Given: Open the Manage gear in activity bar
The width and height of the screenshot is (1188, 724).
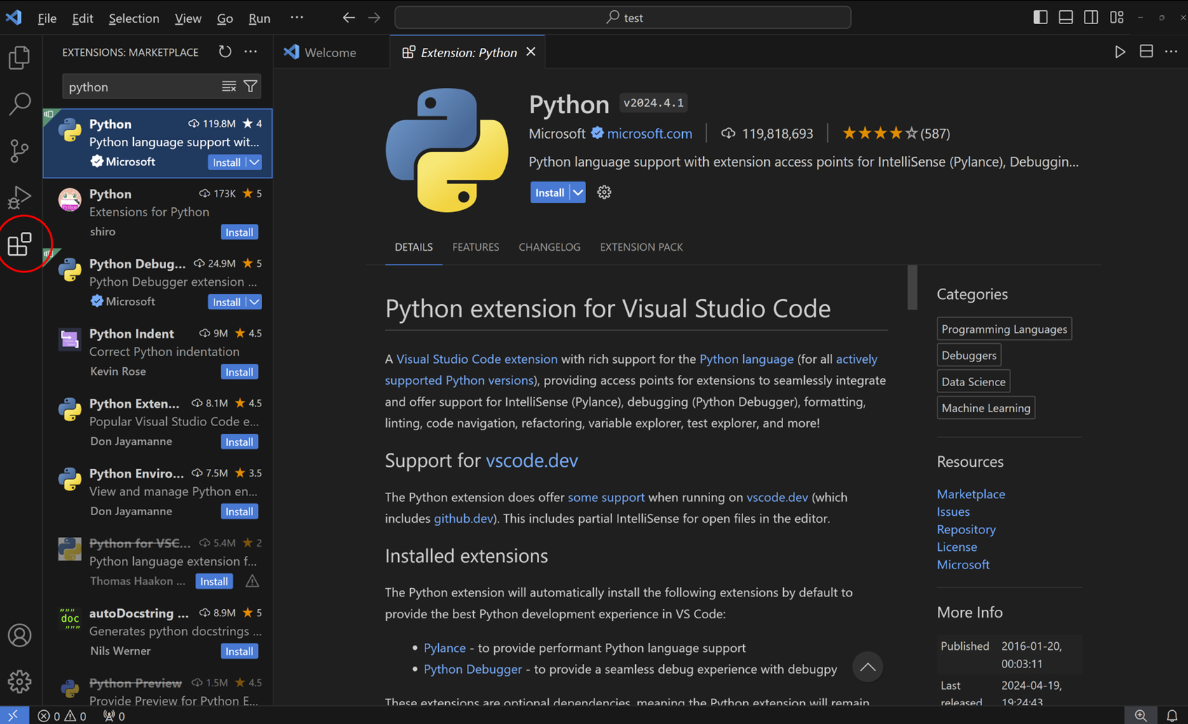Looking at the screenshot, I should click(x=20, y=682).
